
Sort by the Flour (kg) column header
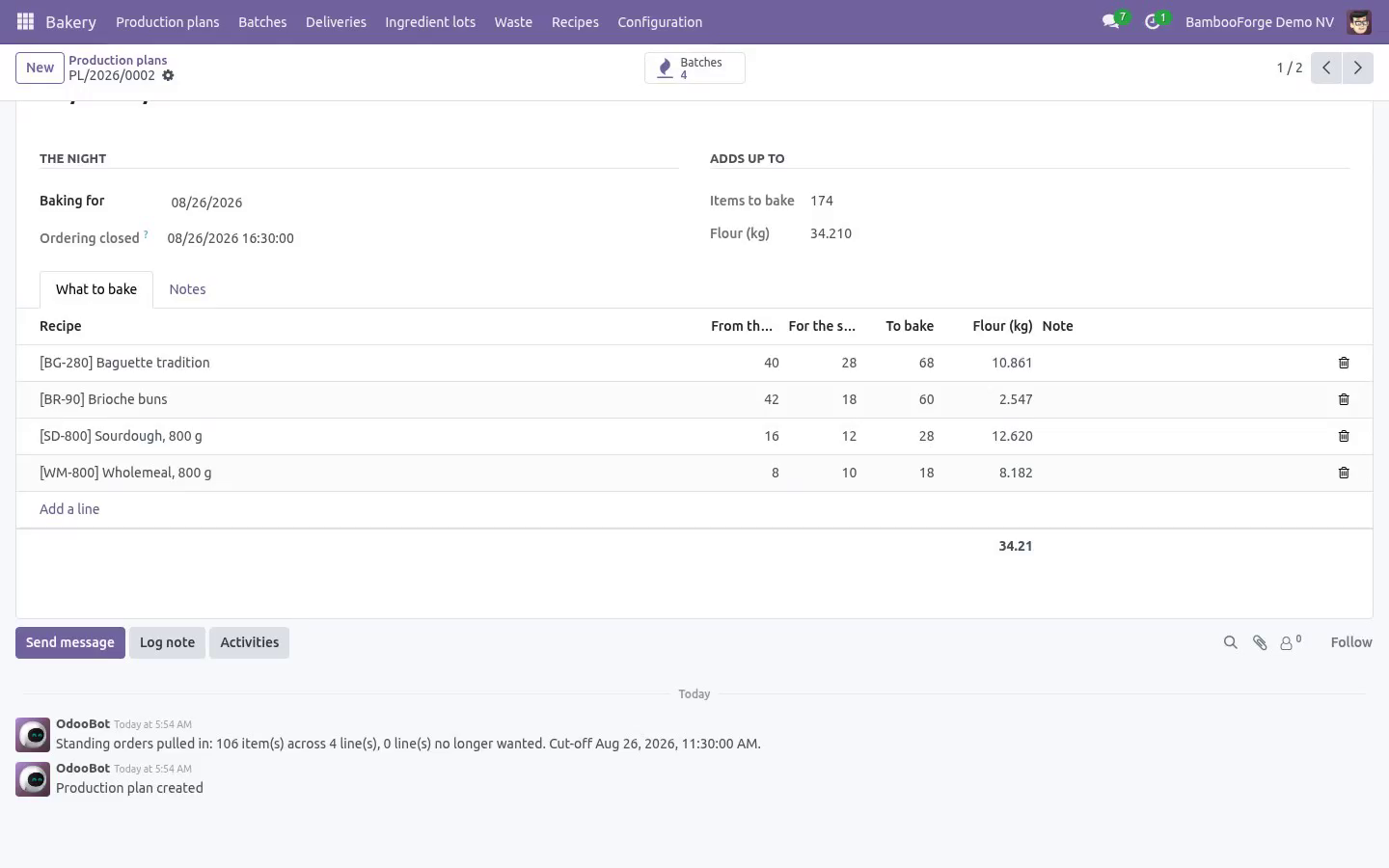1002,326
